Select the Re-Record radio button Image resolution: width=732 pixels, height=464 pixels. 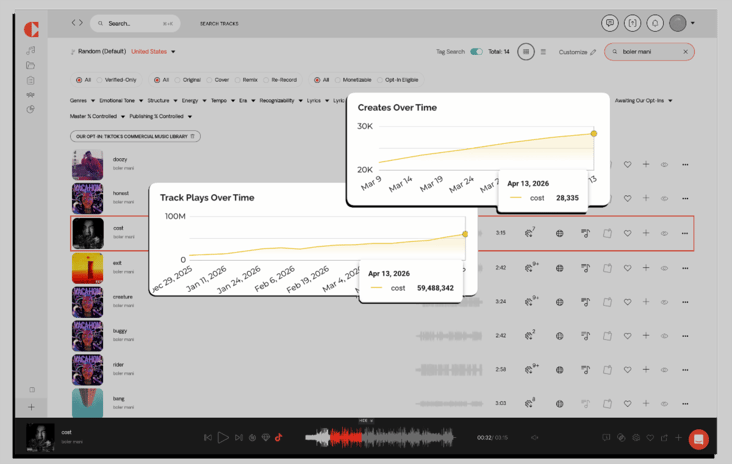coord(266,80)
